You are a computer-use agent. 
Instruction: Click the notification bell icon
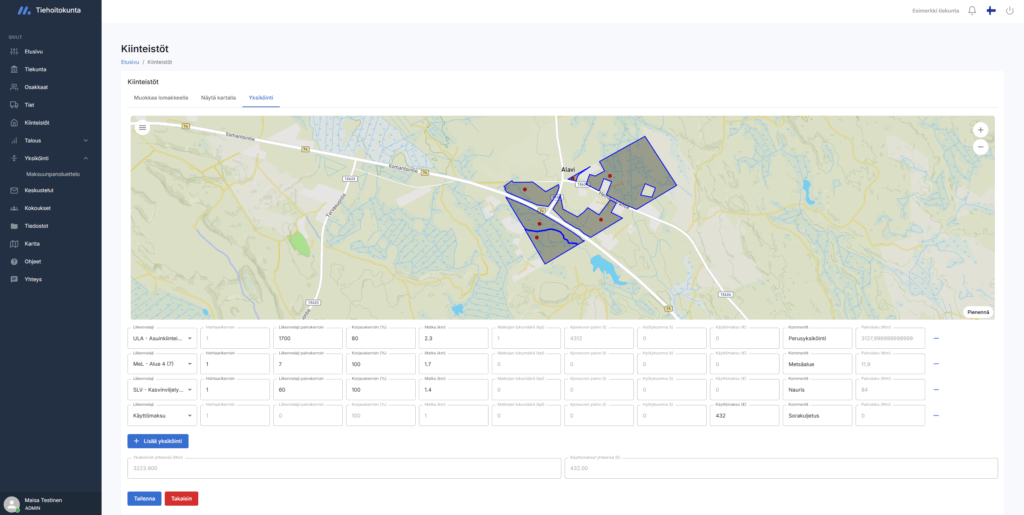pyautogui.click(x=972, y=10)
